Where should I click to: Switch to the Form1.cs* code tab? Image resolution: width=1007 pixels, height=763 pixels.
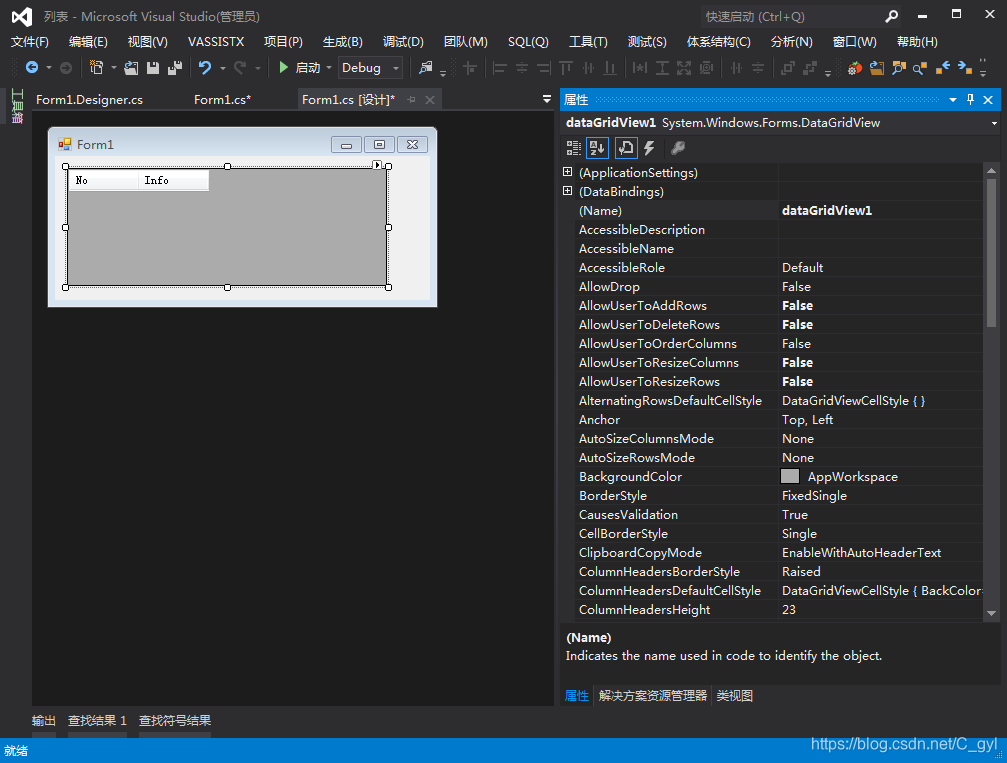pyautogui.click(x=222, y=100)
